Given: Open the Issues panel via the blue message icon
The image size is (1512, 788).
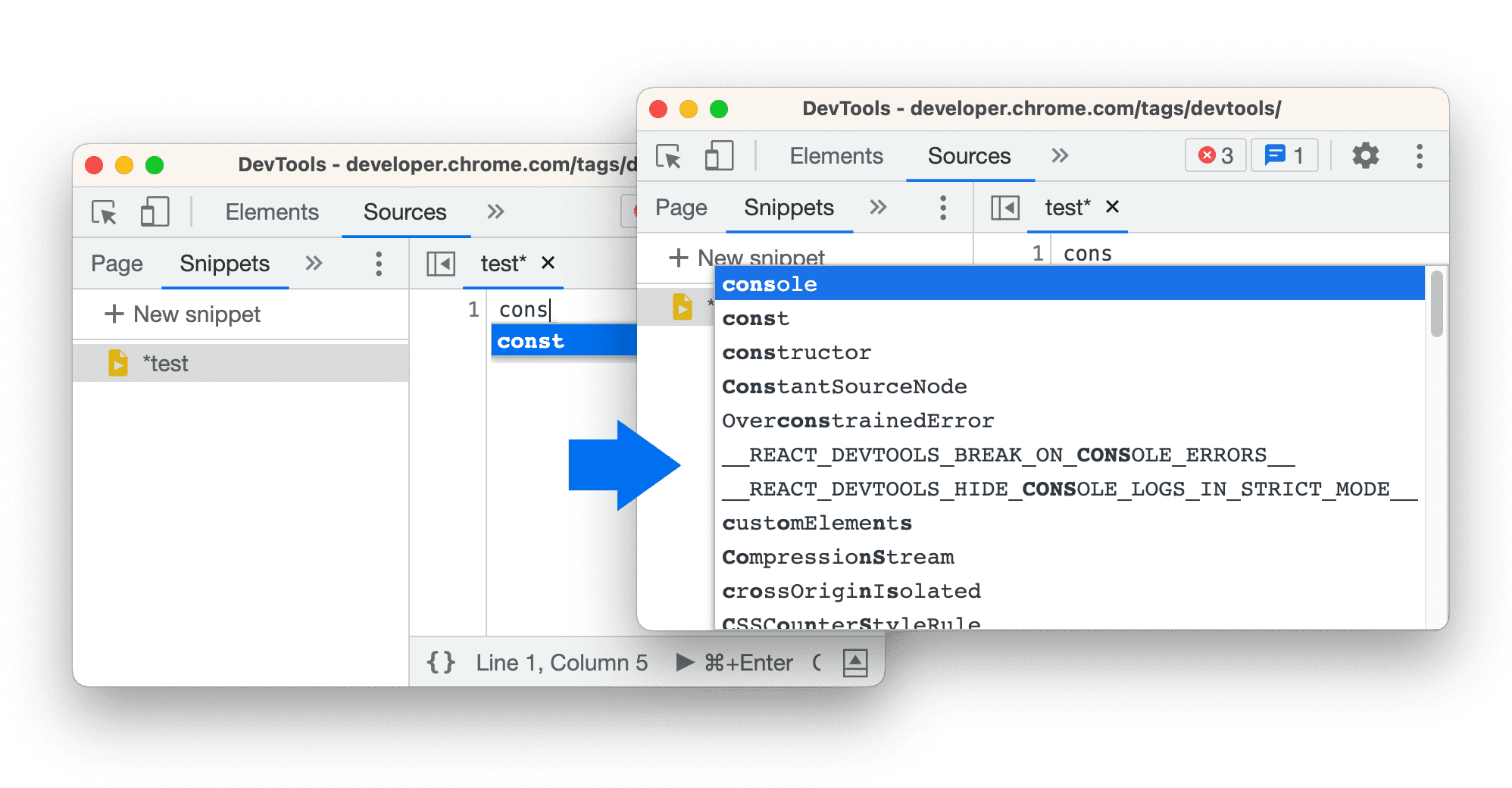Looking at the screenshot, I should [1284, 155].
